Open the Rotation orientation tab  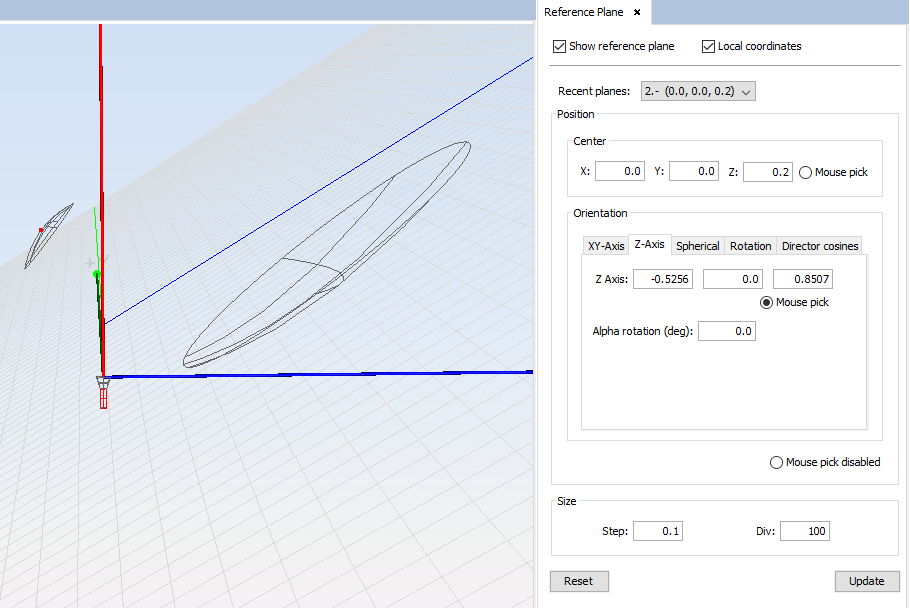tap(750, 246)
